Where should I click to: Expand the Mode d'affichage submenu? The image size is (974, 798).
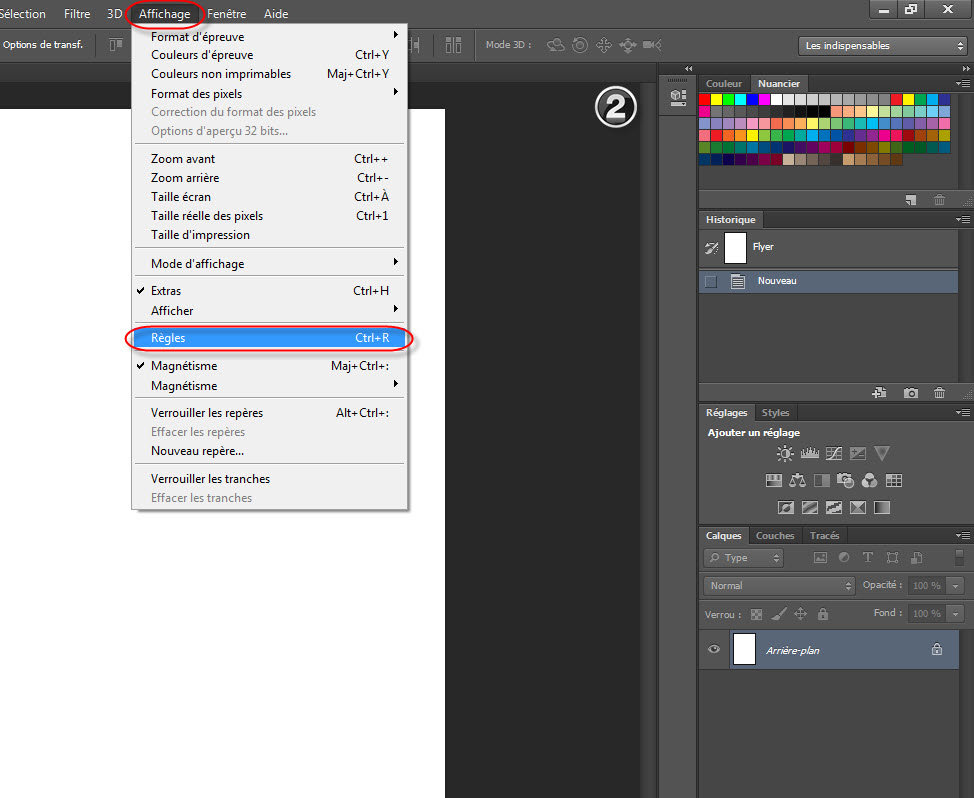pyautogui.click(x=270, y=263)
